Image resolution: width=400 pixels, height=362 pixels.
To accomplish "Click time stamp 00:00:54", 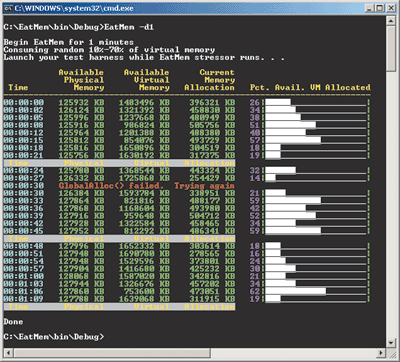I will click(24, 261).
